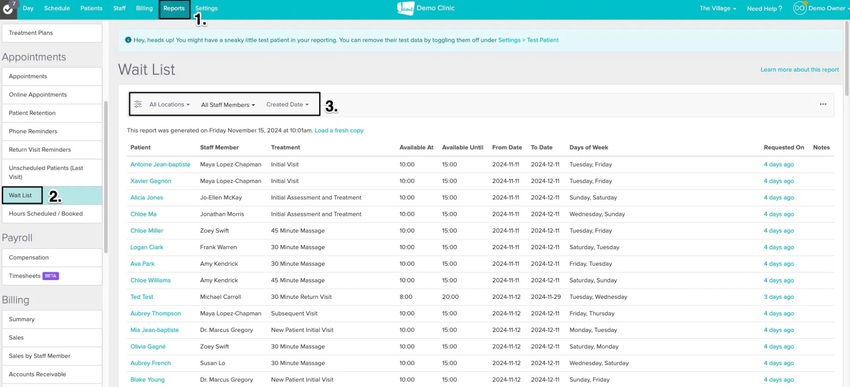Image resolution: width=850 pixels, height=387 pixels.
Task: Open the Created Date filter dropdown
Action: click(287, 105)
